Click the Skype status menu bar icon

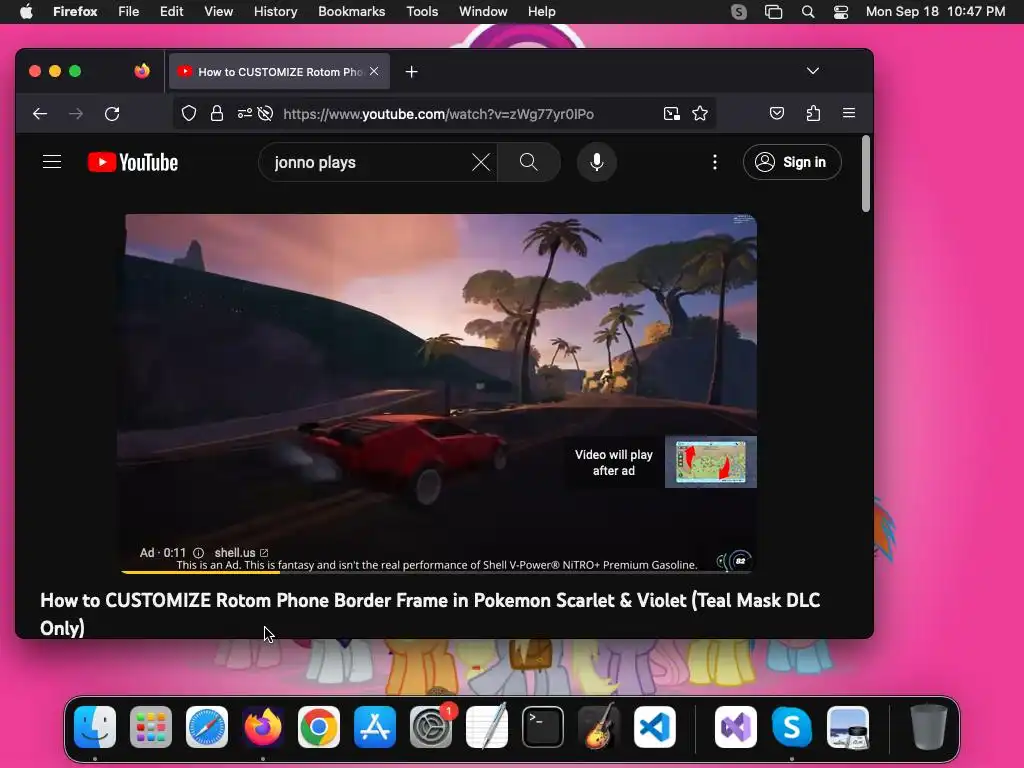click(x=739, y=12)
